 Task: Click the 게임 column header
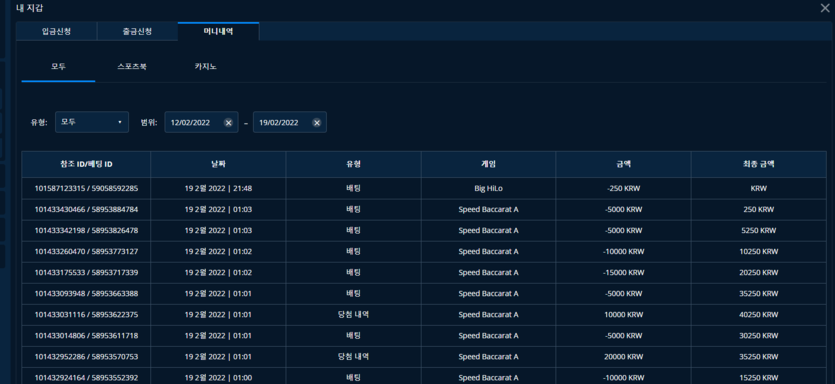[488, 165]
